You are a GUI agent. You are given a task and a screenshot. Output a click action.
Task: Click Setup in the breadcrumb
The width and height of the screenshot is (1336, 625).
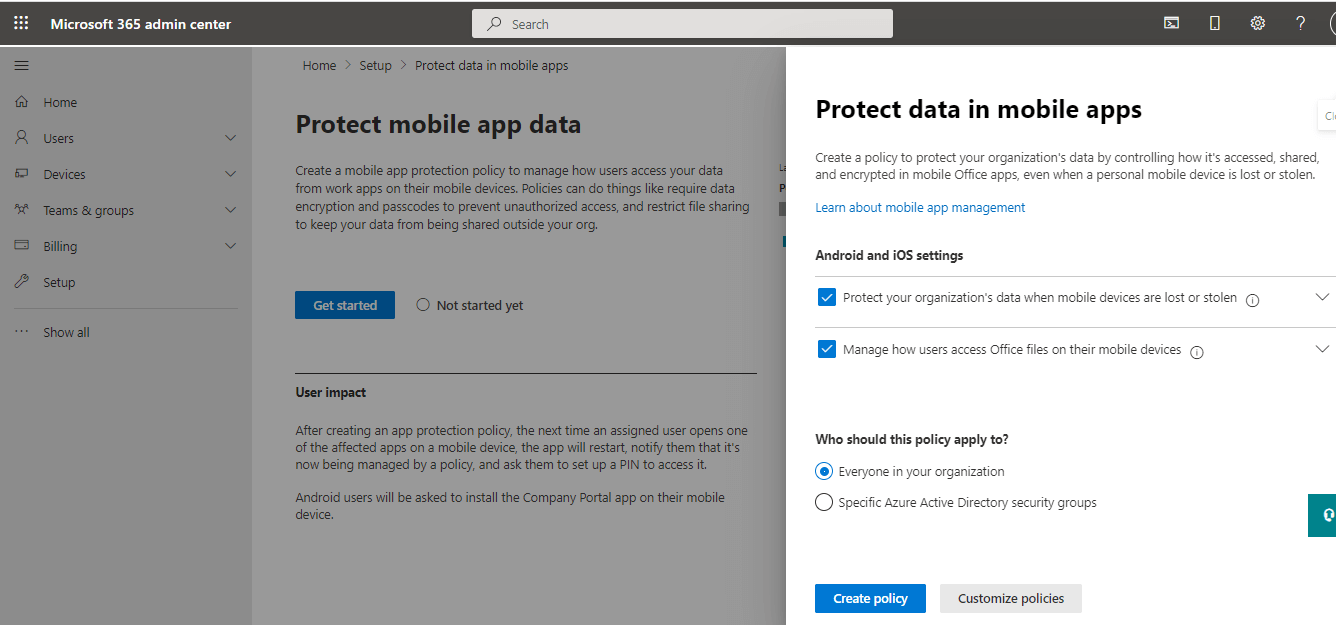(x=376, y=65)
